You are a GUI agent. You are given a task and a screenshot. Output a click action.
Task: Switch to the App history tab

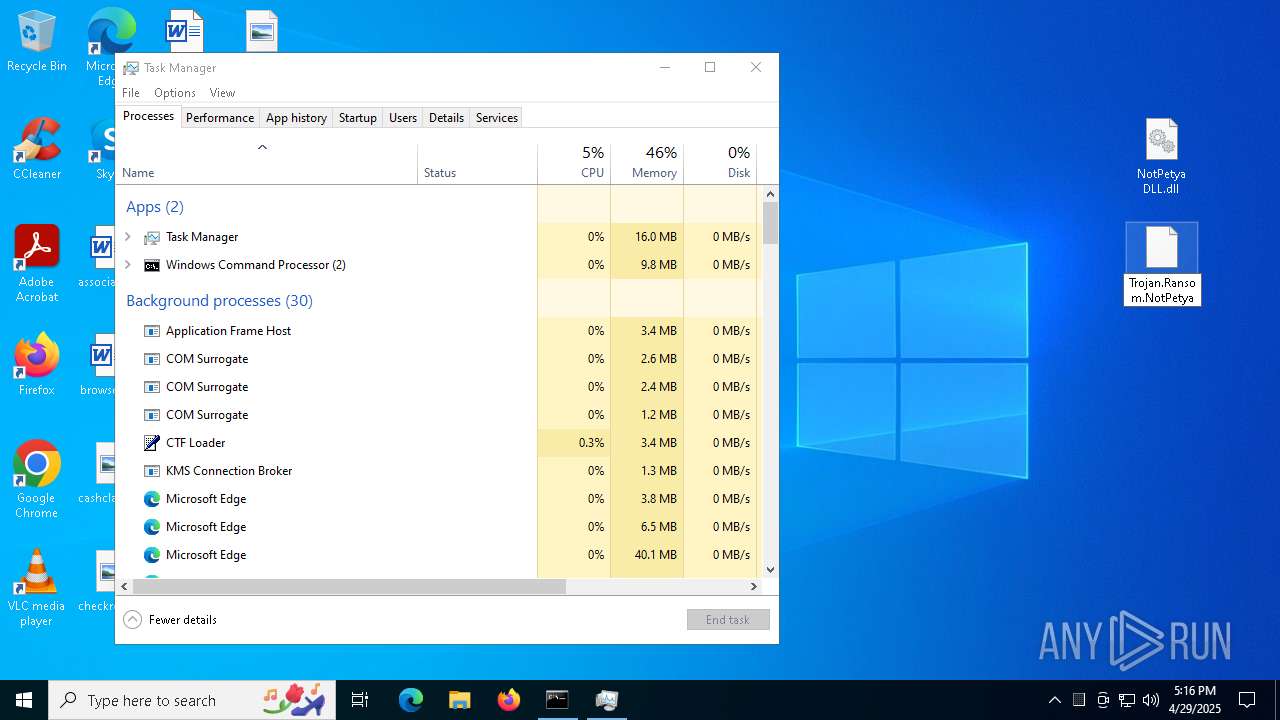[x=296, y=118]
